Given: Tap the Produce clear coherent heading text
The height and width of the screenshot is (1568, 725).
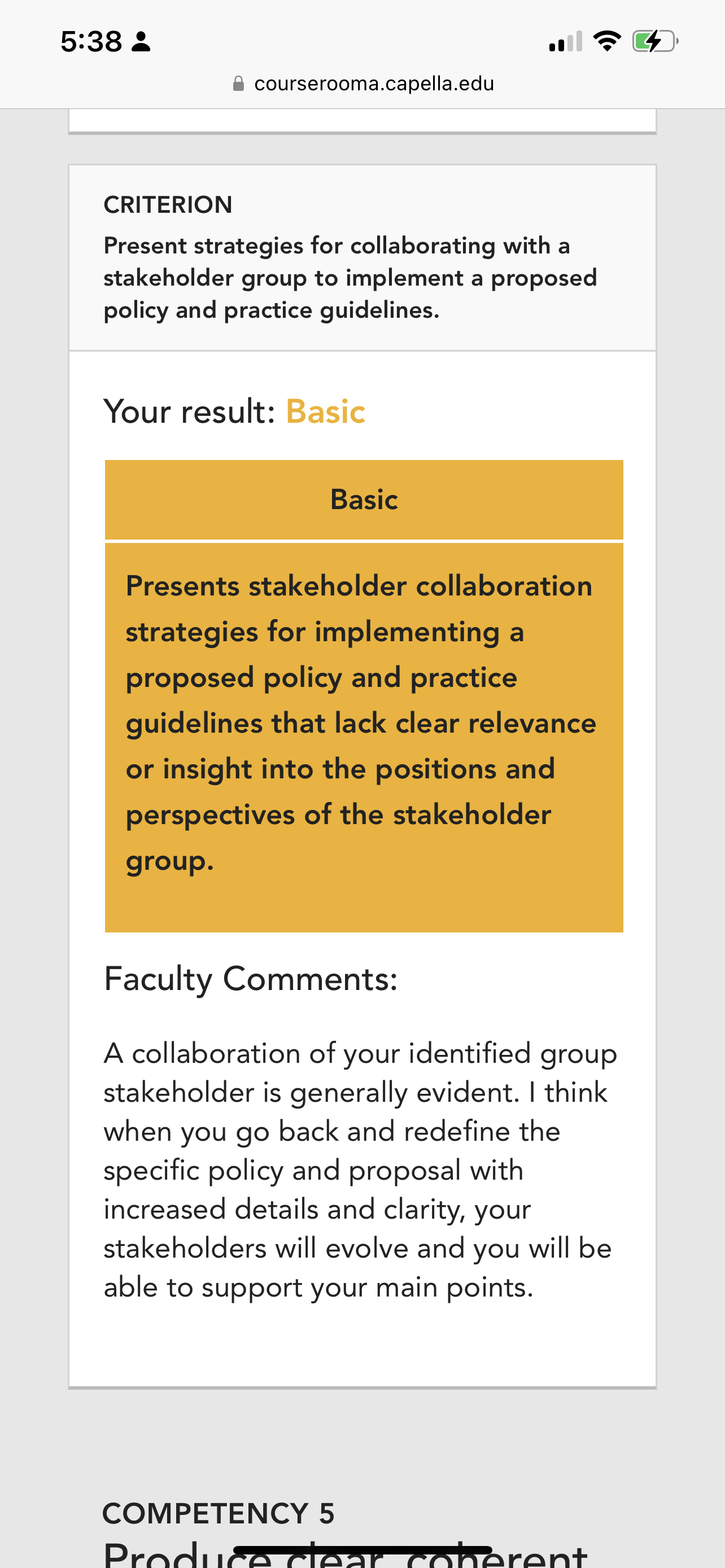Looking at the screenshot, I should [345, 1553].
